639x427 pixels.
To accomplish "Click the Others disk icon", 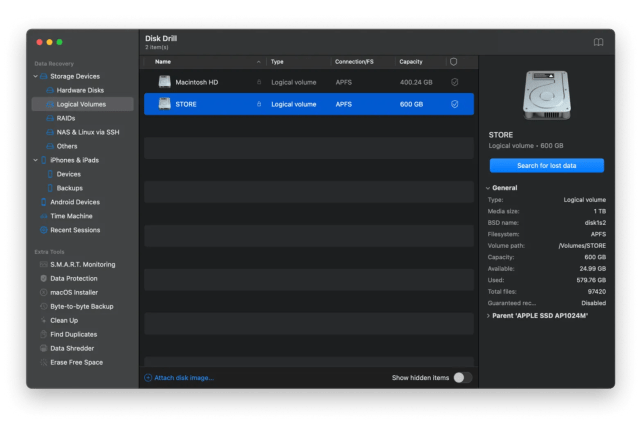I will [50, 146].
